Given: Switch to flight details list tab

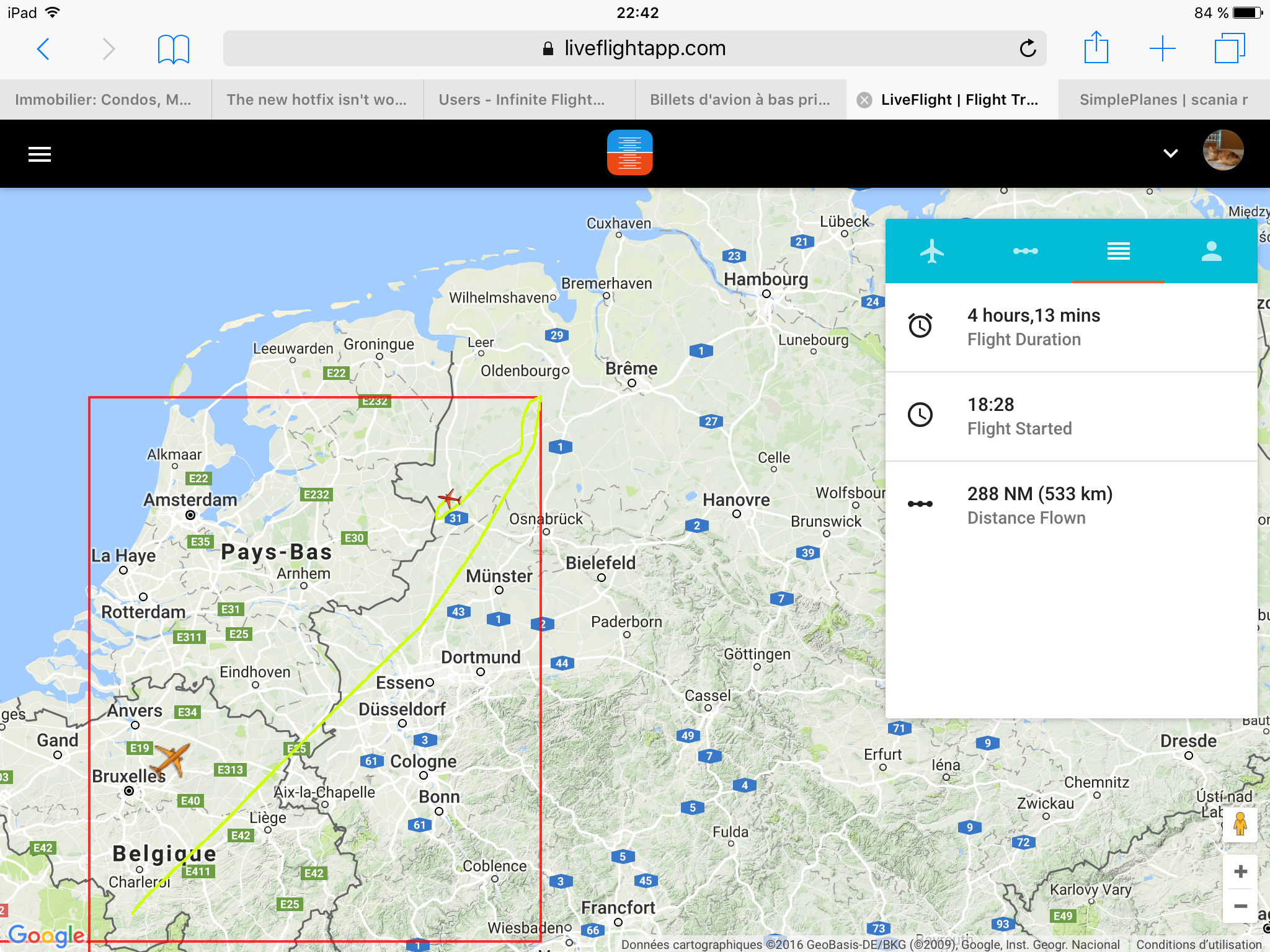Looking at the screenshot, I should click(x=1118, y=252).
